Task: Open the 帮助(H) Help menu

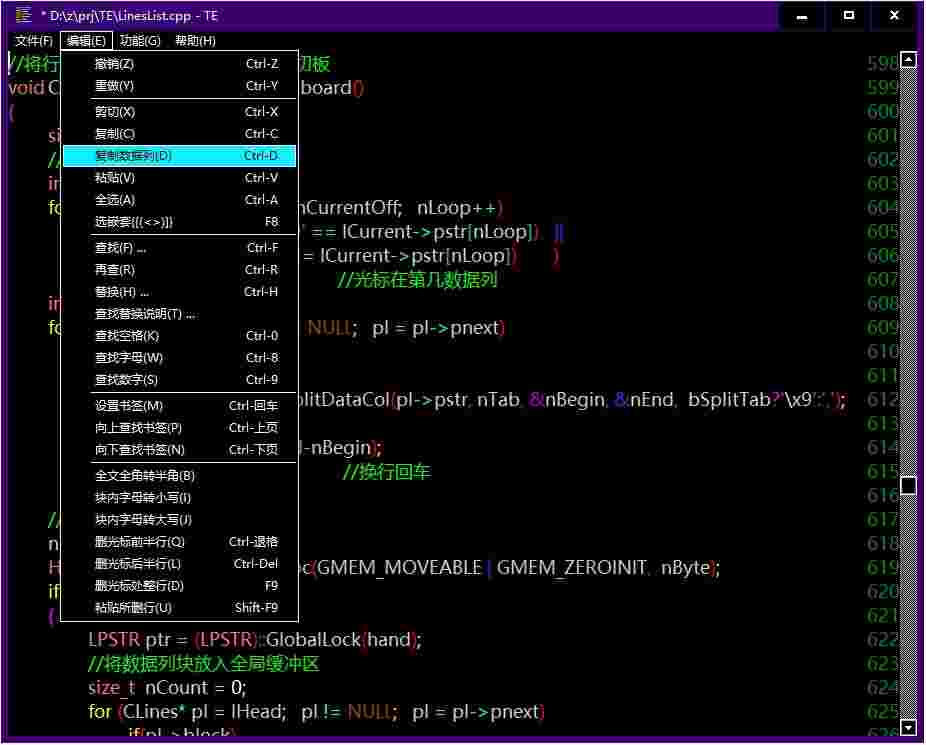Action: pos(196,40)
